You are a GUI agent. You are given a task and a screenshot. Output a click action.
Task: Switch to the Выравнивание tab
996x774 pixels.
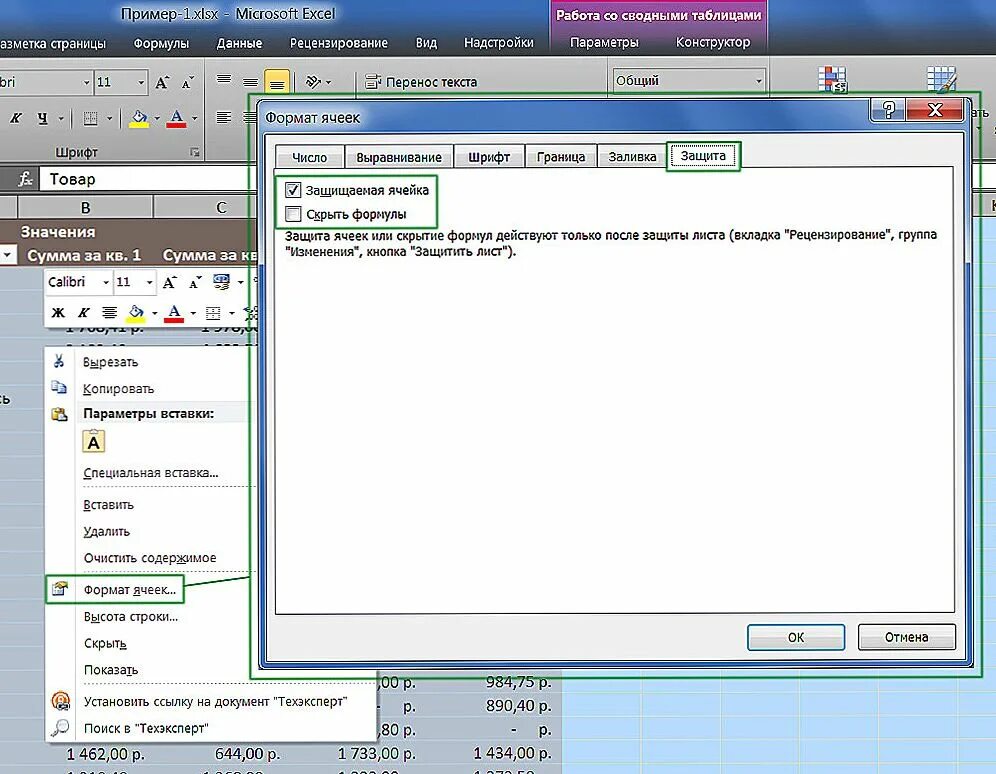pyautogui.click(x=399, y=157)
